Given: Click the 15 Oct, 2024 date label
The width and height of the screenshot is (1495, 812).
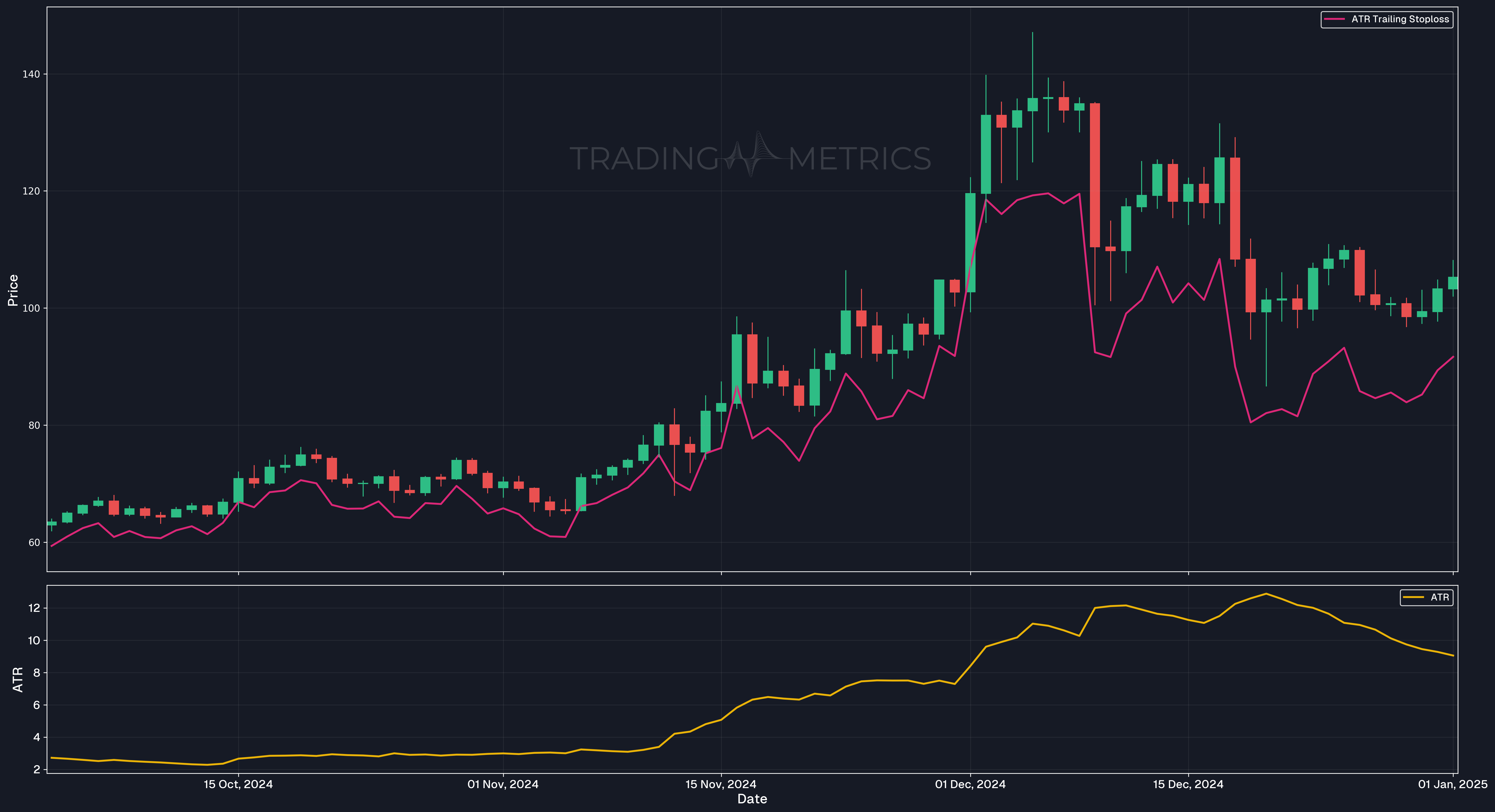Looking at the screenshot, I should tap(238, 784).
